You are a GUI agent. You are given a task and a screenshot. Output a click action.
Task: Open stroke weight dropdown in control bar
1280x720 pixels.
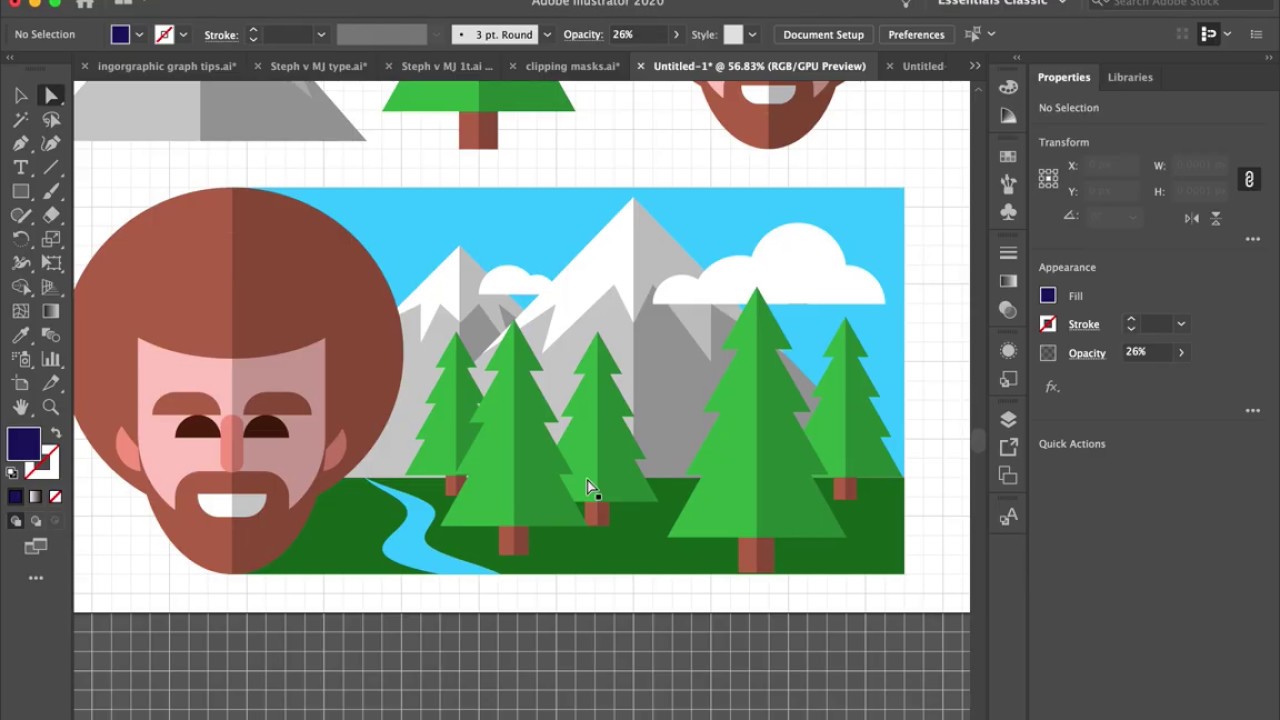coord(321,35)
